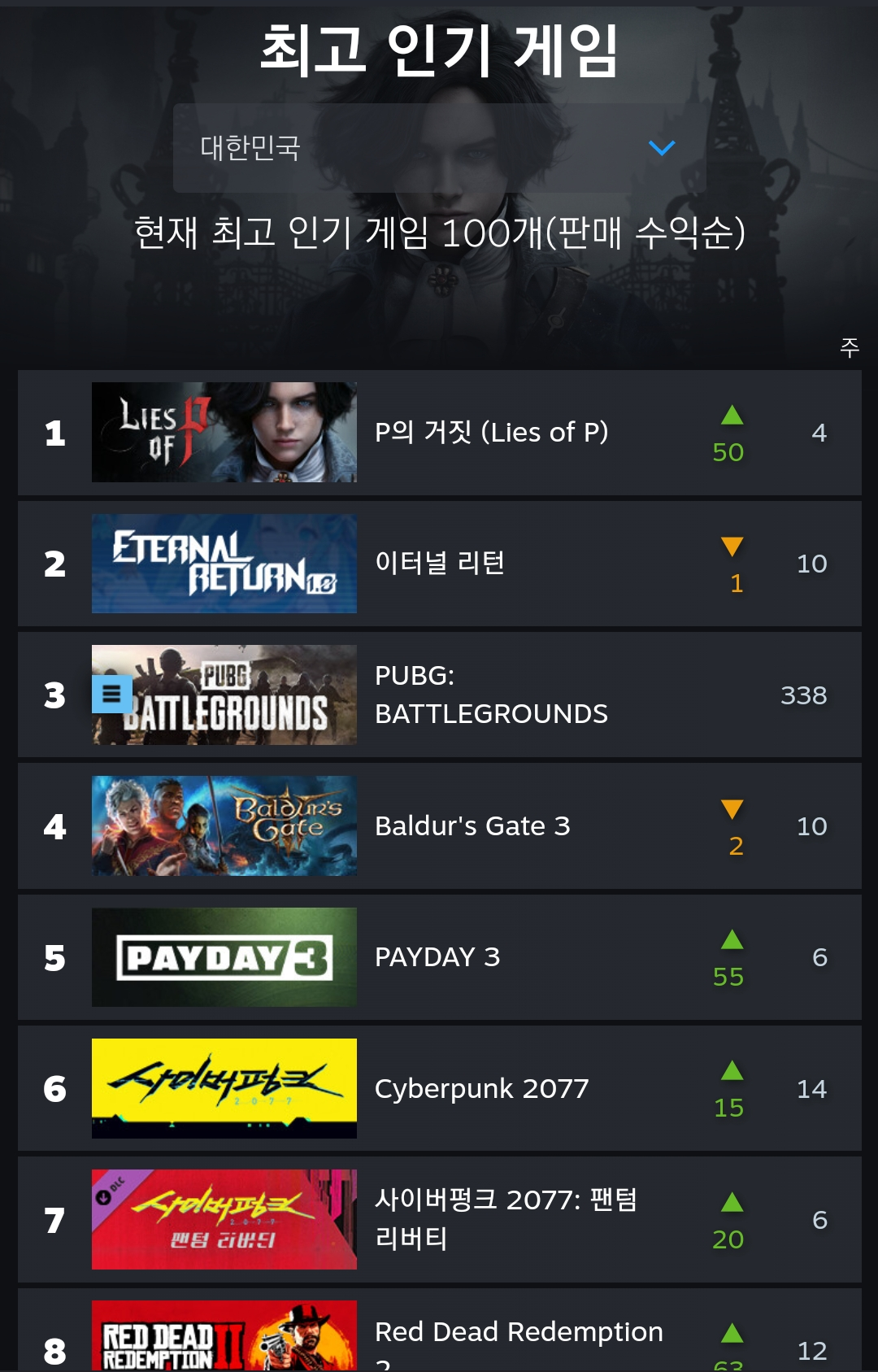Open the P의 거짓 (Lies of P) title link
Screen dimensions: 878x1372
(x=491, y=432)
